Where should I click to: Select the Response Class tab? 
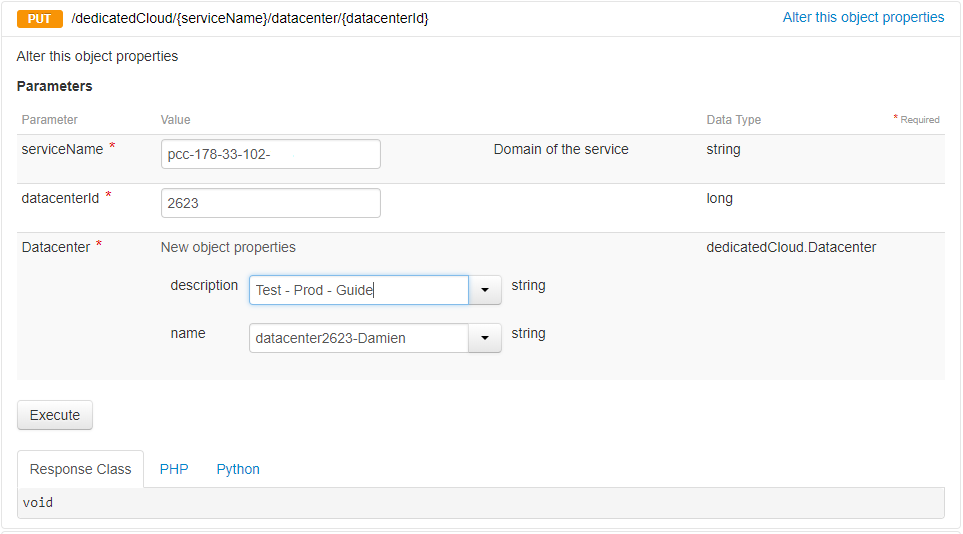point(80,469)
